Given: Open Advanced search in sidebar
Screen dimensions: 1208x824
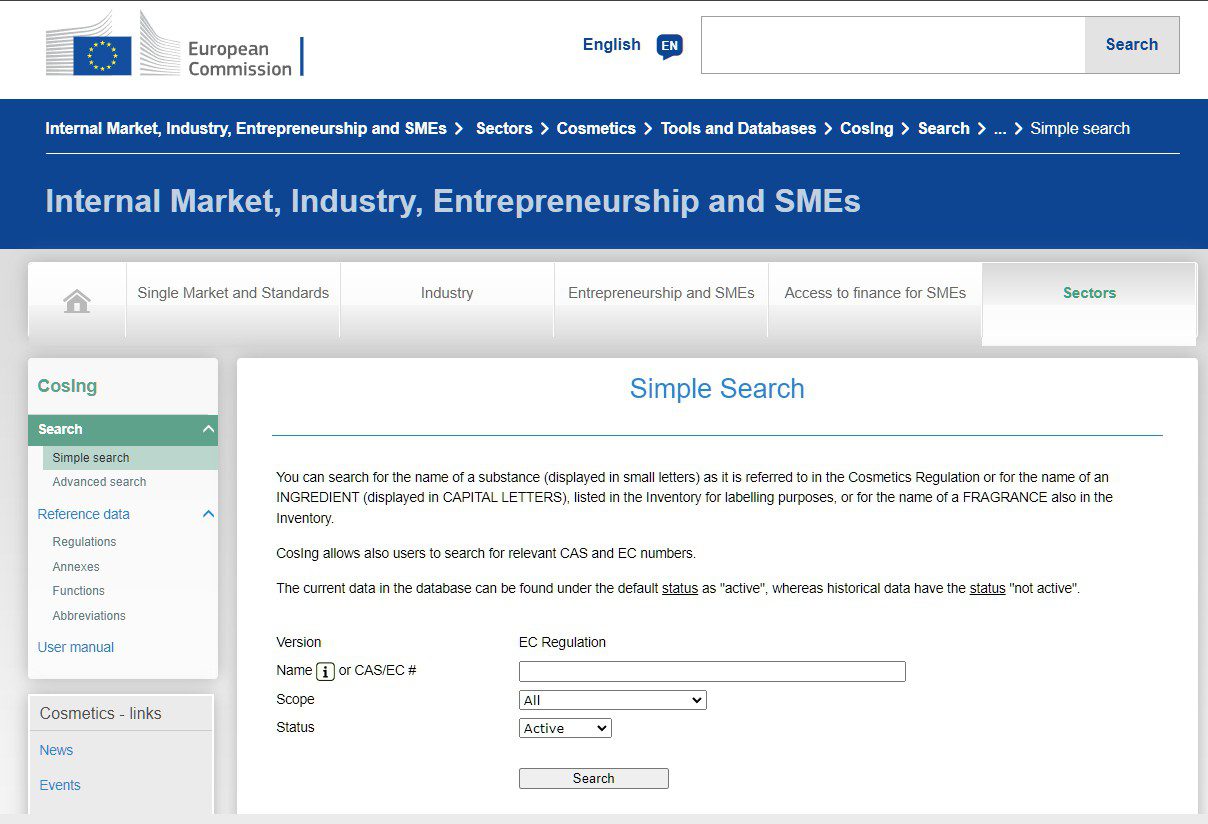Looking at the screenshot, I should 99,482.
